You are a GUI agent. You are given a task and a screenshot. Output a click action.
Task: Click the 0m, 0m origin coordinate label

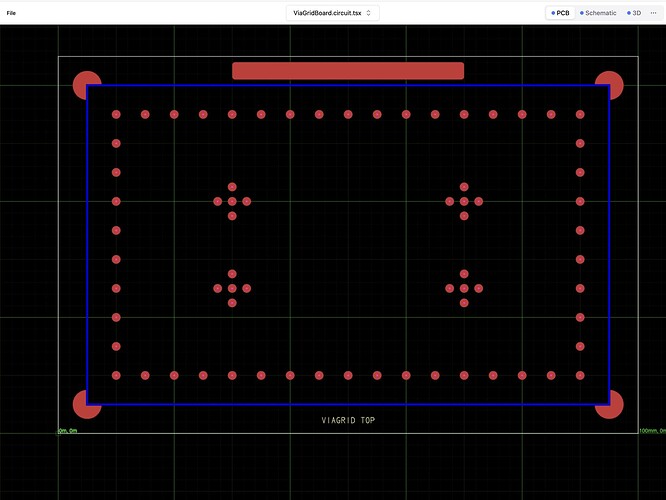pos(69,431)
